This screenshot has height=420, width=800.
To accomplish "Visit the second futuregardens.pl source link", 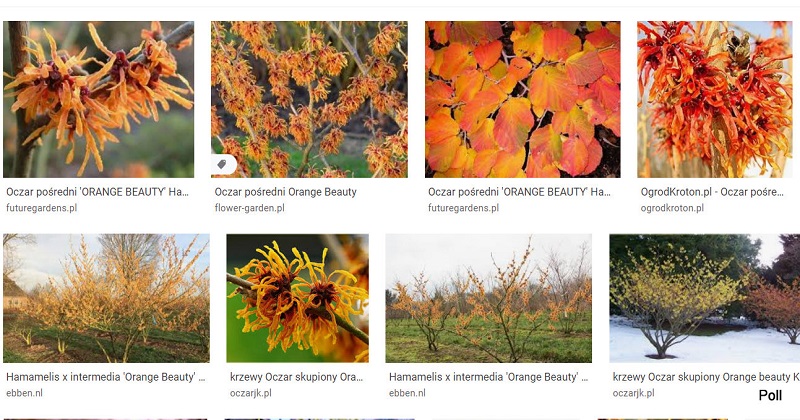I will point(463,208).
